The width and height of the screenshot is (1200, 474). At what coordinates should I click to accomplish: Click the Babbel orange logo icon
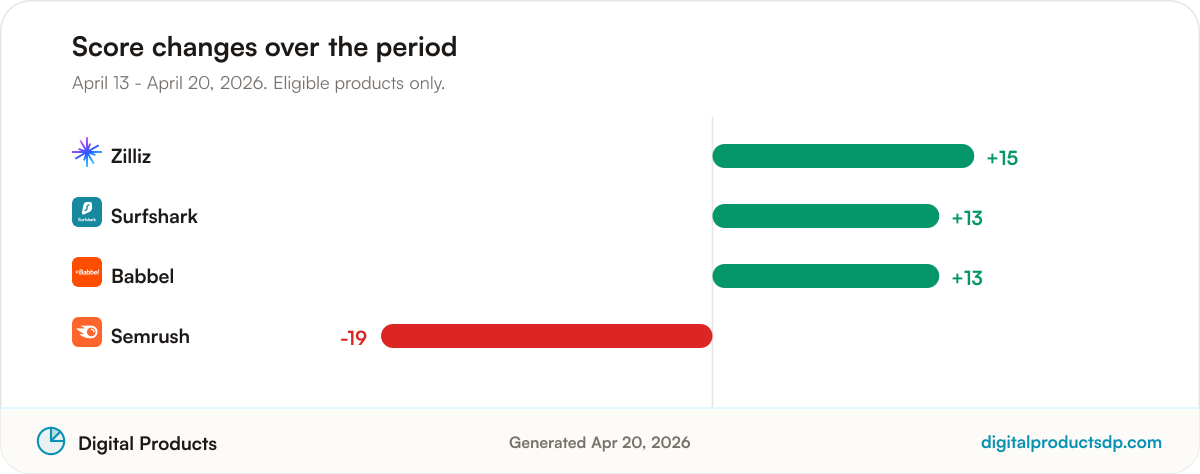coord(87,272)
